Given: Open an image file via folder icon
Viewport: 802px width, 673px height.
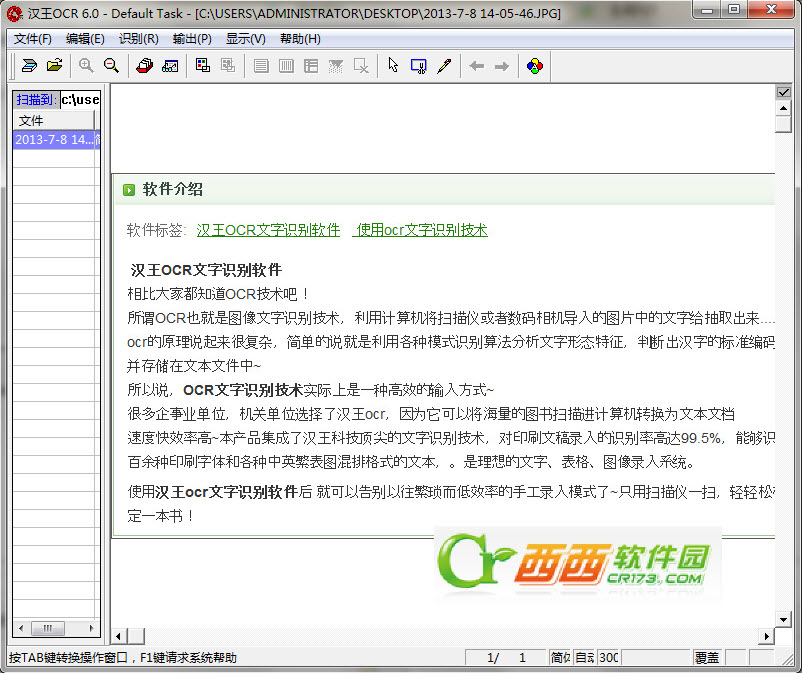Looking at the screenshot, I should (x=55, y=65).
